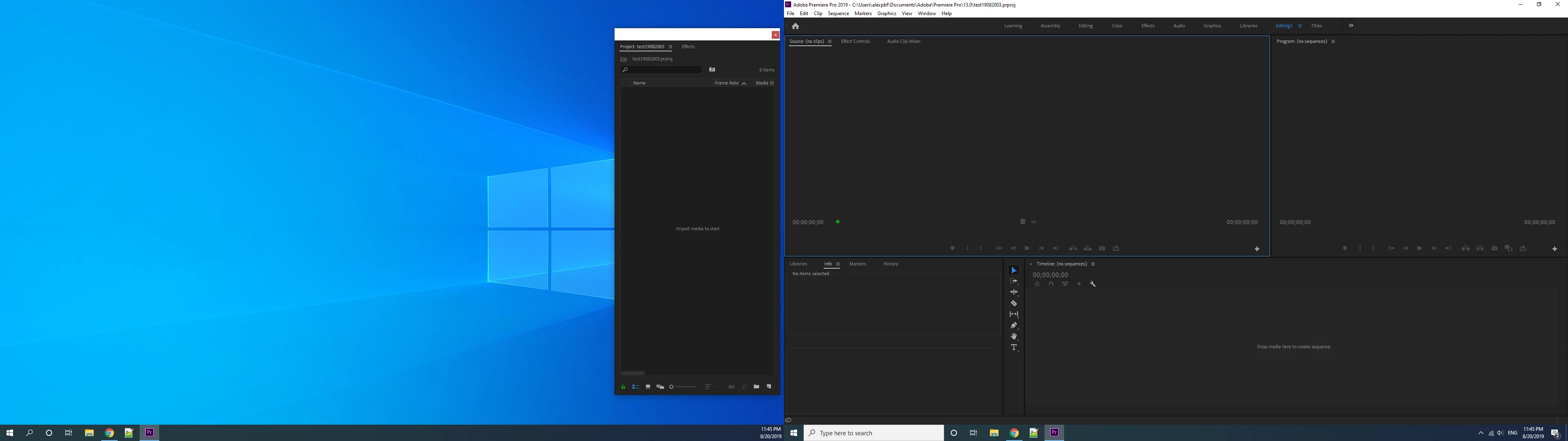Open Project panel hamburger menu
Image resolution: width=1568 pixels, height=441 pixels.
coord(670,47)
